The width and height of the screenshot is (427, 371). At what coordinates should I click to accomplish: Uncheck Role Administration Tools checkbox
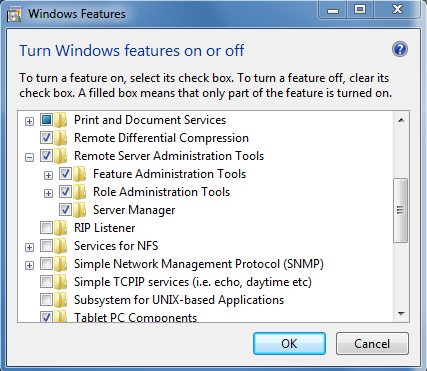pos(65,191)
